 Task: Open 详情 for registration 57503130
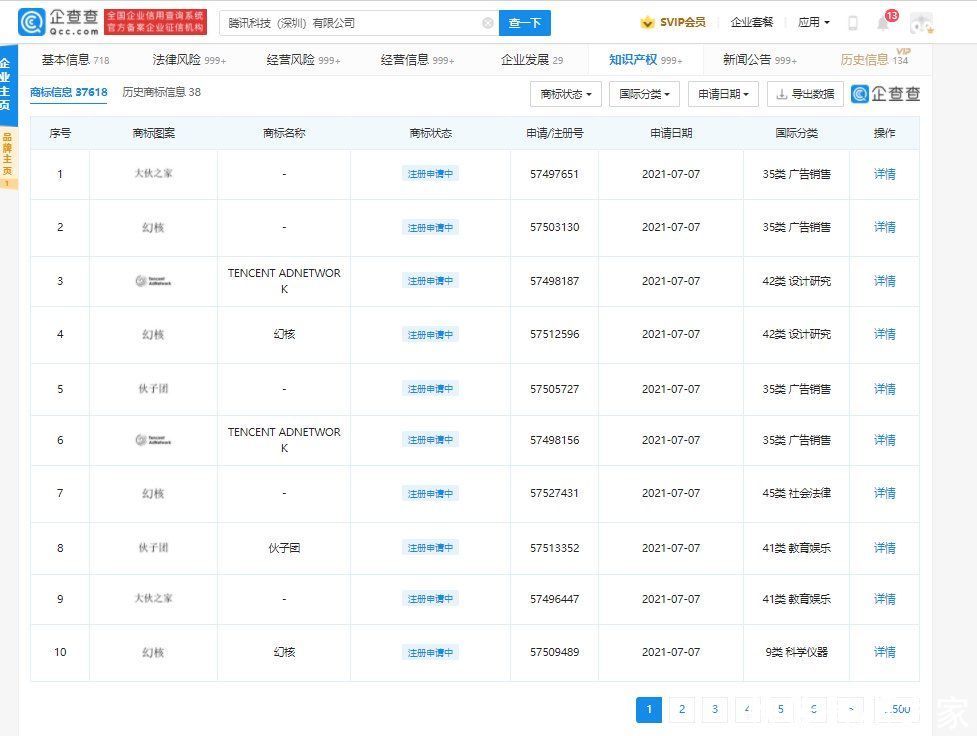884,227
